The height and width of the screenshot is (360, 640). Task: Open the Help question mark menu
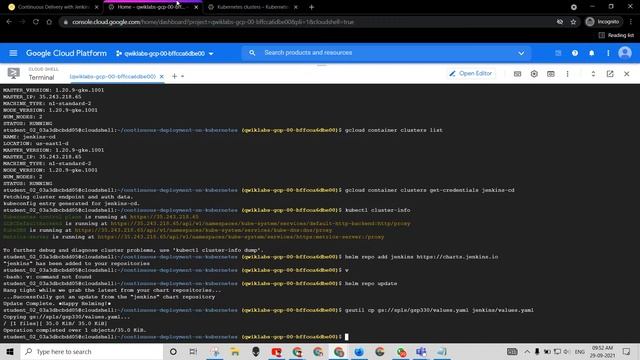click(x=575, y=53)
